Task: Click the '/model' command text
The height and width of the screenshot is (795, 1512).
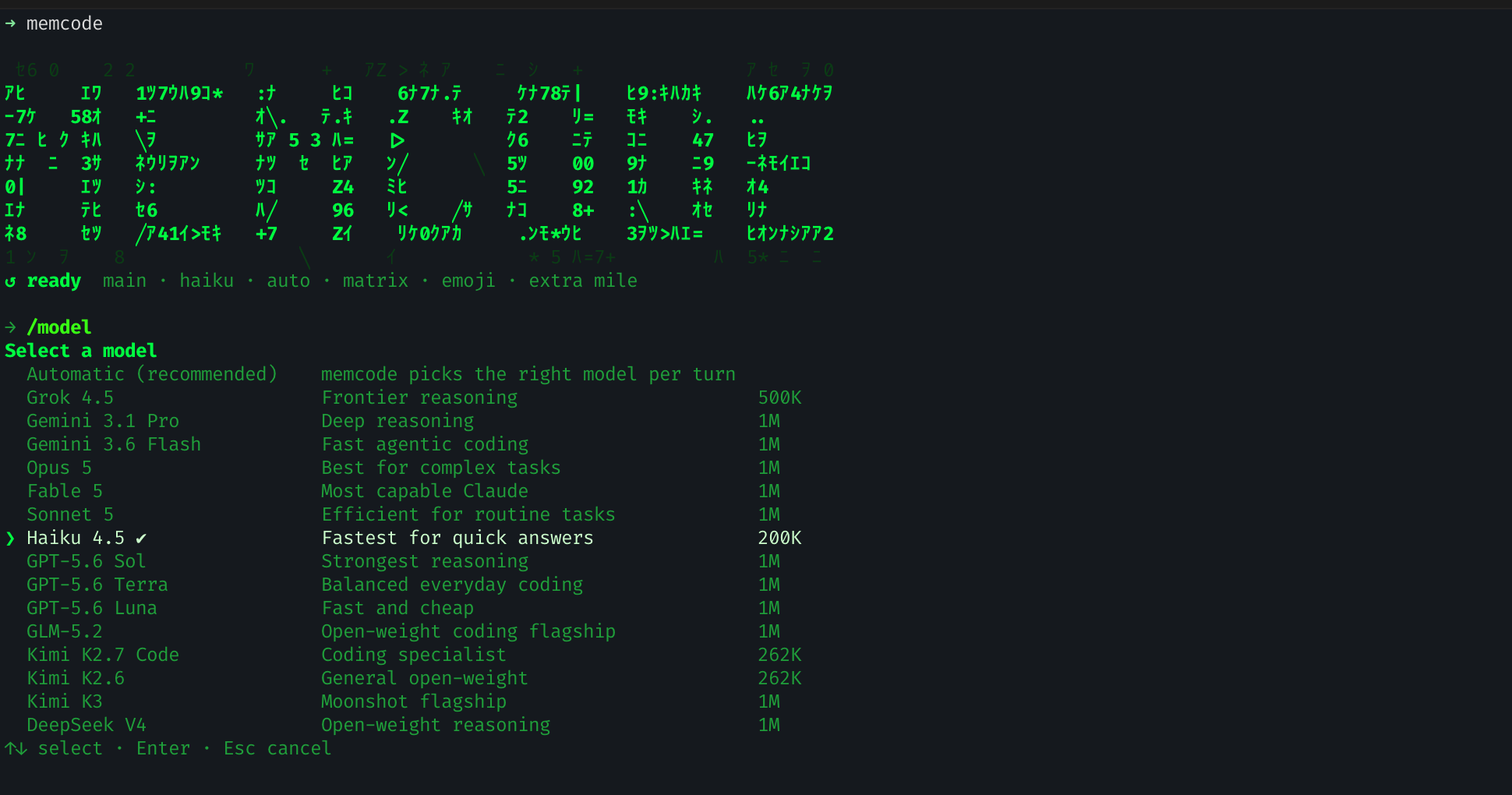Action: pyautogui.click(x=59, y=327)
